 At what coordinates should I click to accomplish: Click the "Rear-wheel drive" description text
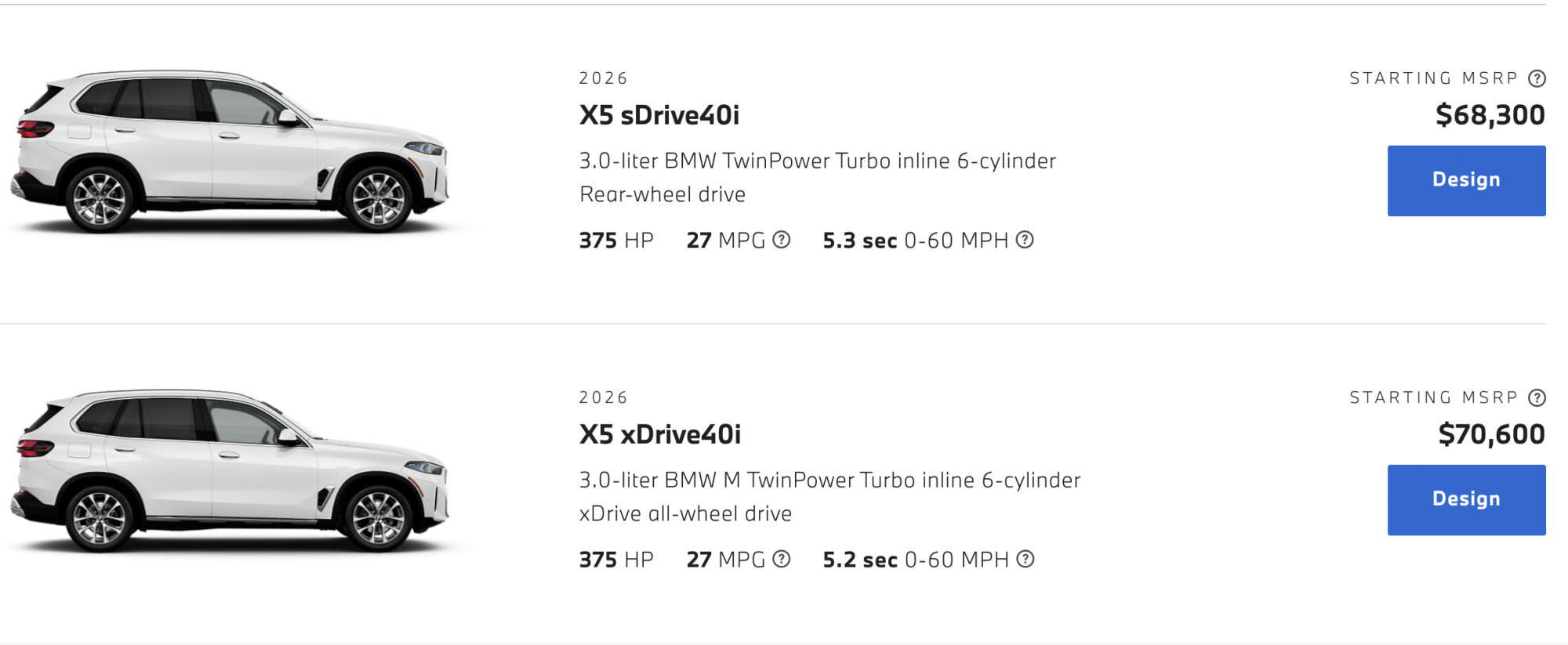pos(662,194)
